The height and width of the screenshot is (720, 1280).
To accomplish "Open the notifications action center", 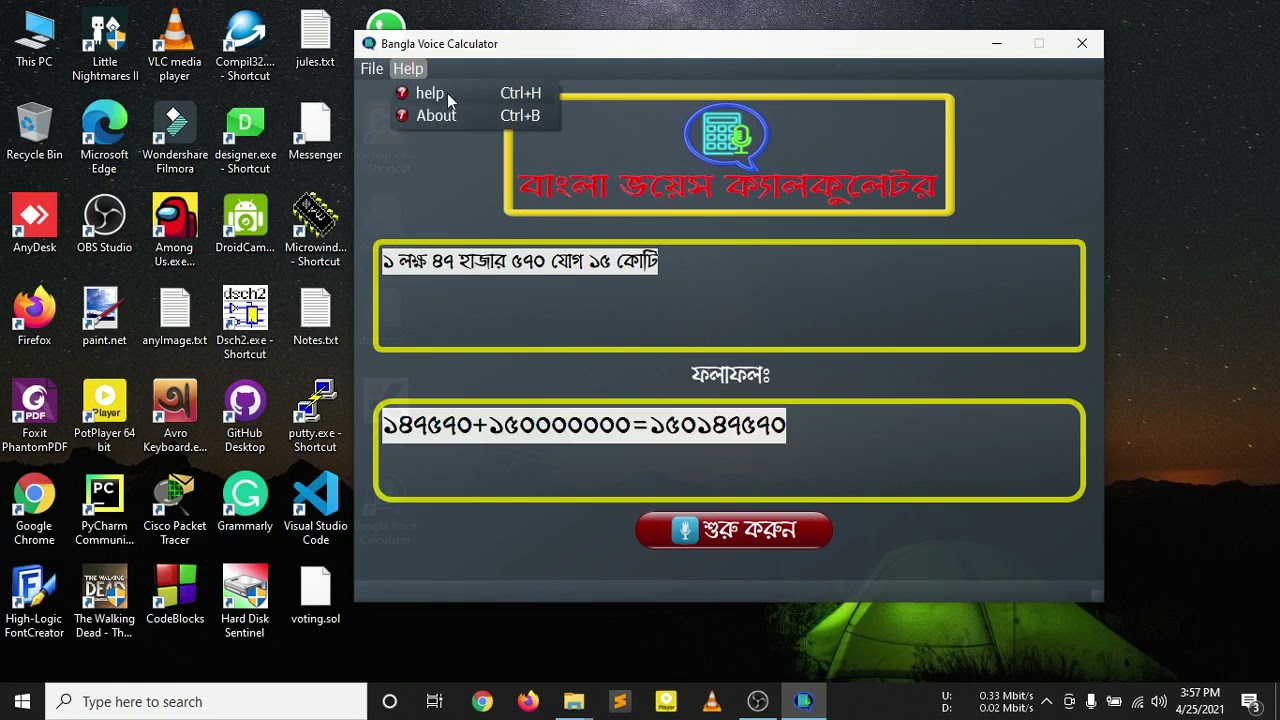I will [x=1250, y=702].
